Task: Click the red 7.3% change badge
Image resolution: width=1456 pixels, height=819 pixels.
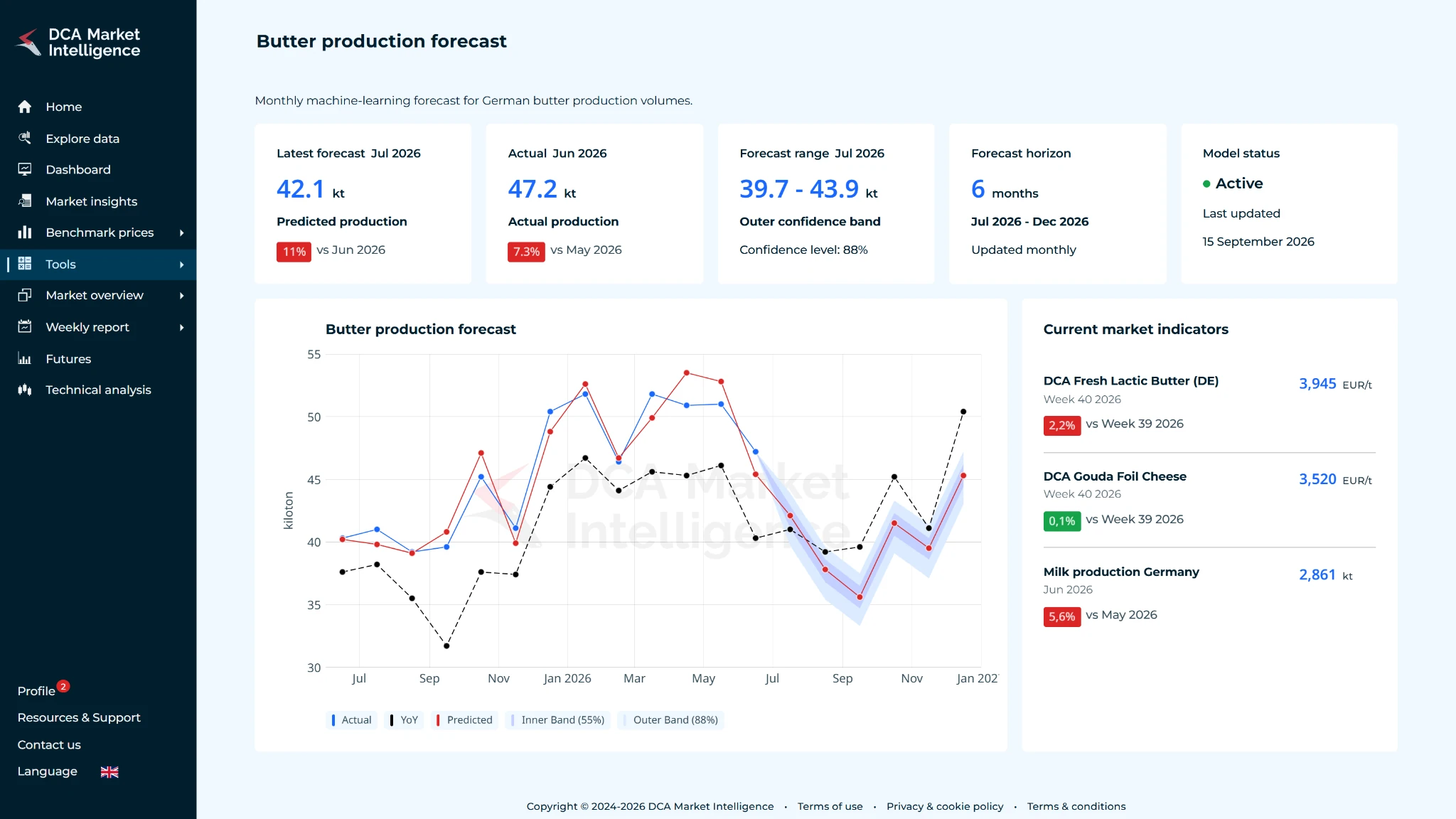Action: (x=526, y=252)
